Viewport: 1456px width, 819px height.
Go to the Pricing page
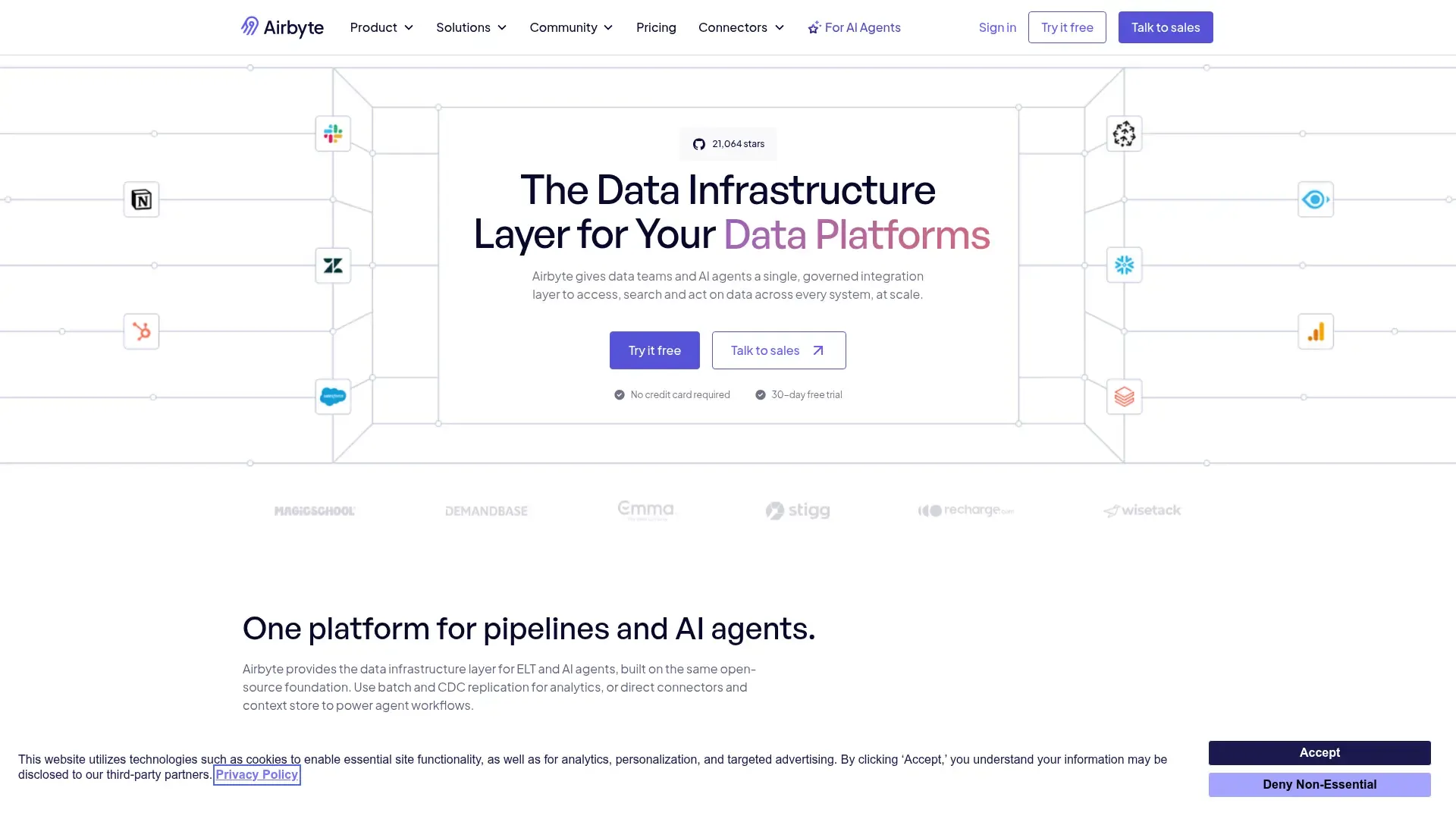point(656,27)
